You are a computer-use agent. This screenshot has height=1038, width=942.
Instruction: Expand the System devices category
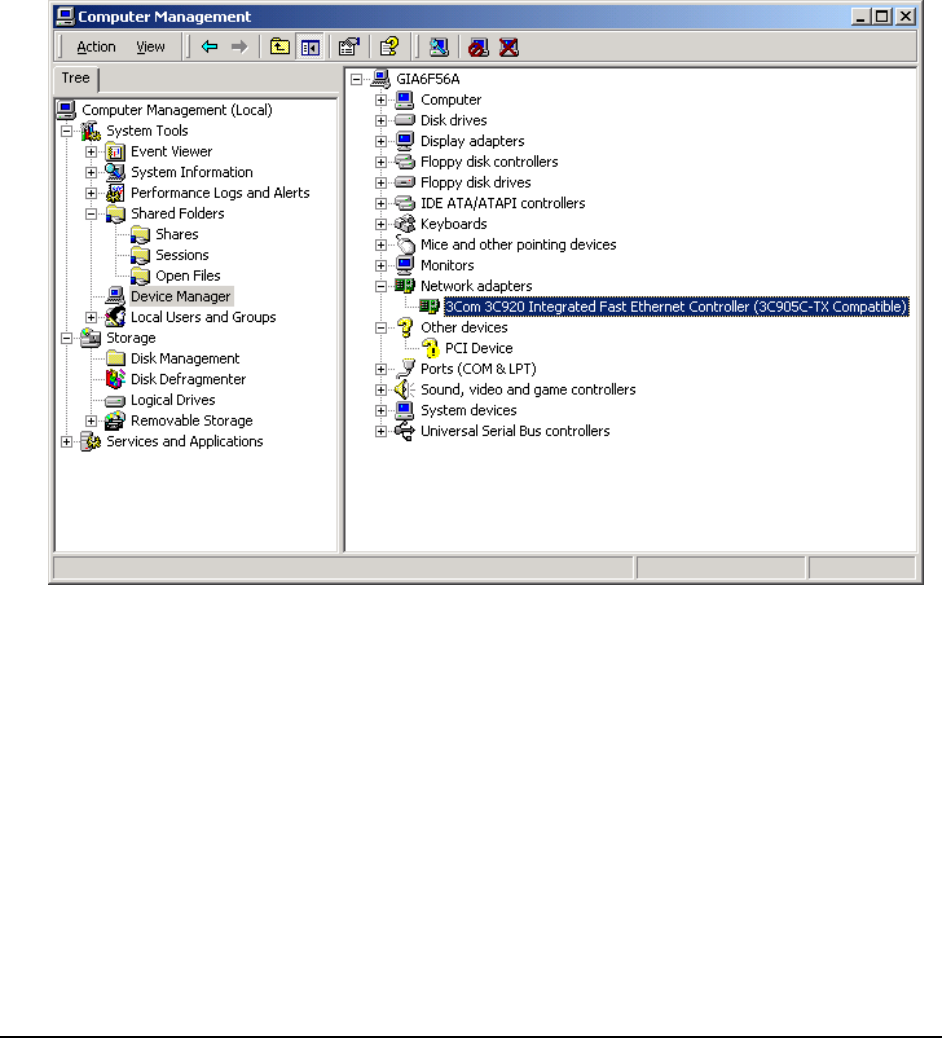[381, 410]
